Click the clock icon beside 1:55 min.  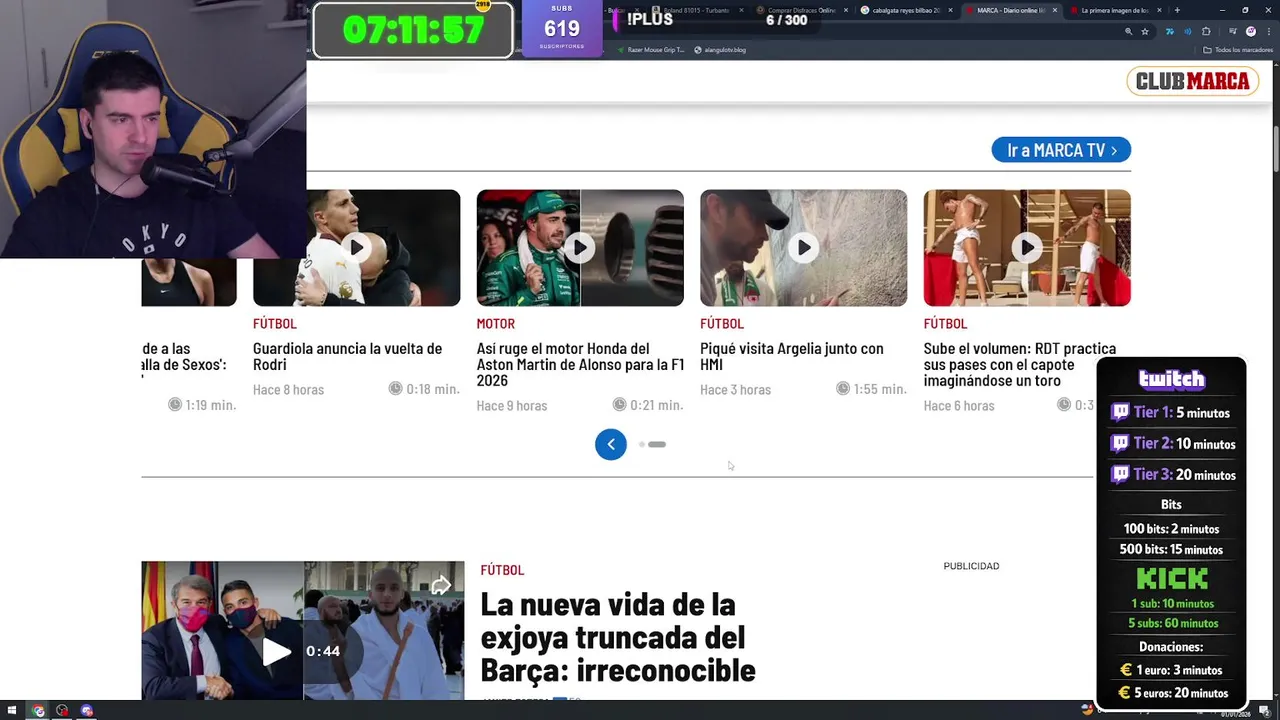[843, 389]
